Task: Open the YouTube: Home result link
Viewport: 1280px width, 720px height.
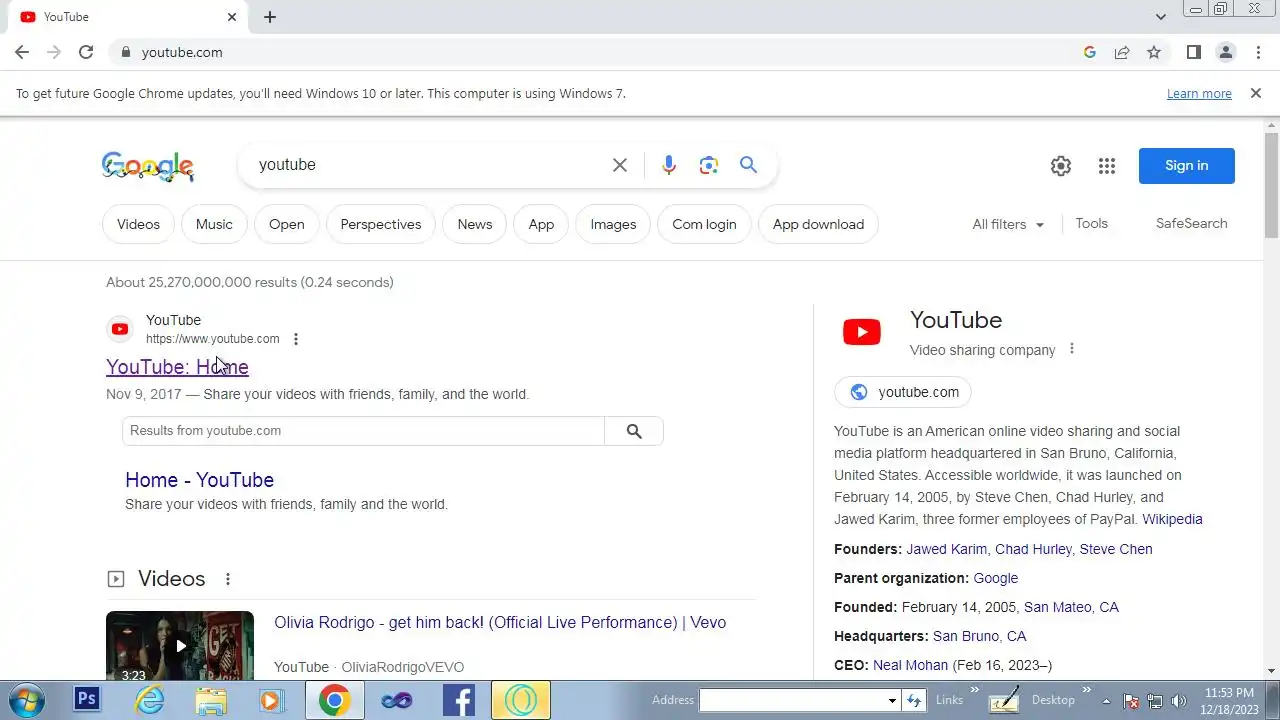Action: click(177, 367)
